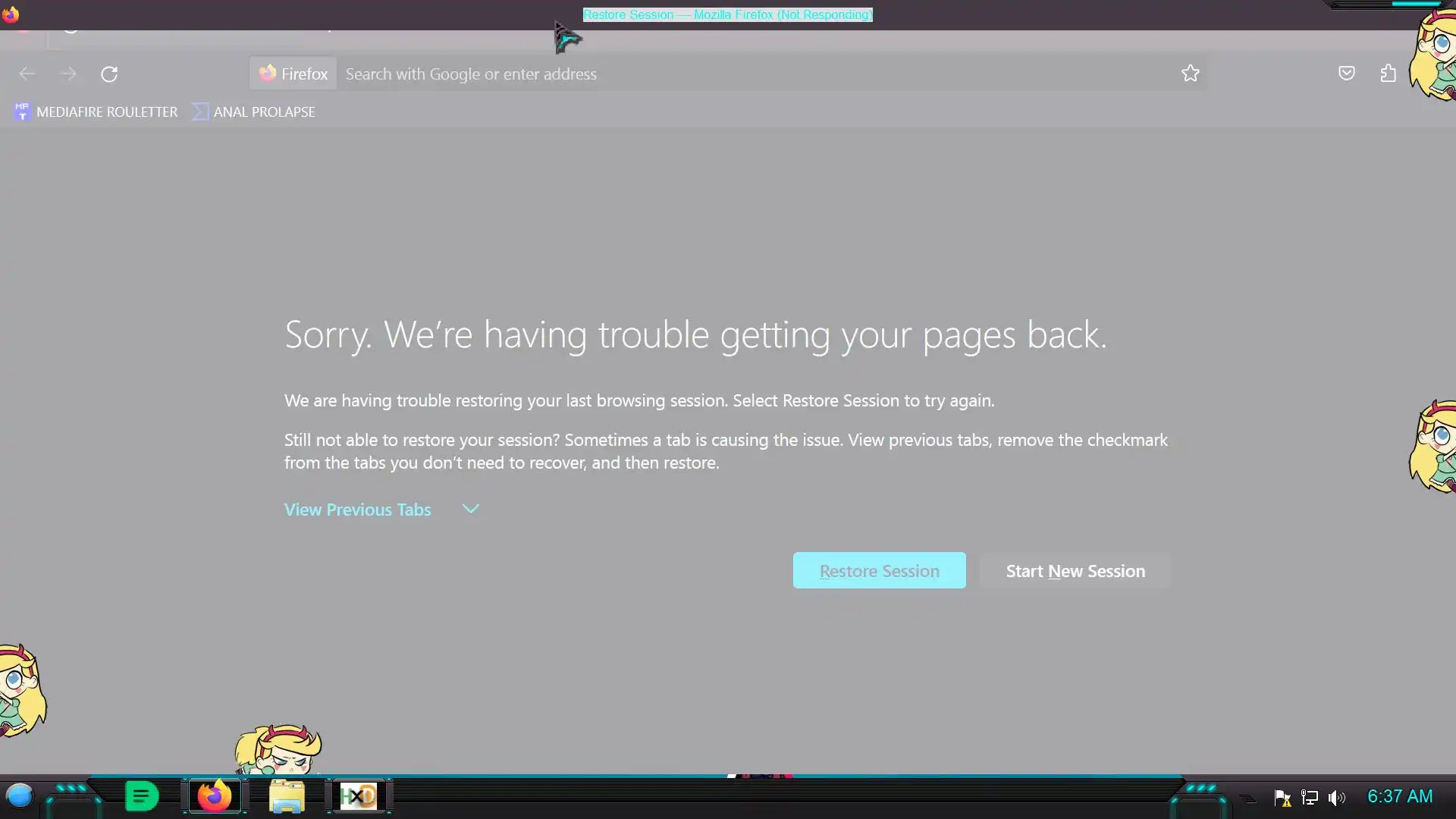Click the forward navigation arrow
The image size is (1456, 819).
(68, 74)
